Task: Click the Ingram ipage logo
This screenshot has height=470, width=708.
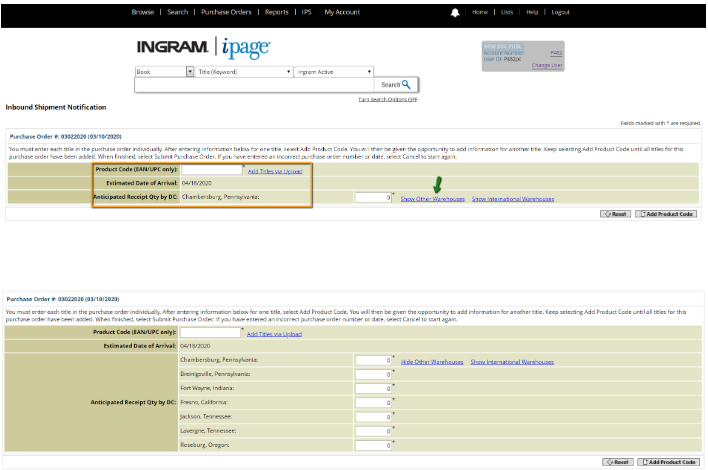Action: tap(203, 47)
